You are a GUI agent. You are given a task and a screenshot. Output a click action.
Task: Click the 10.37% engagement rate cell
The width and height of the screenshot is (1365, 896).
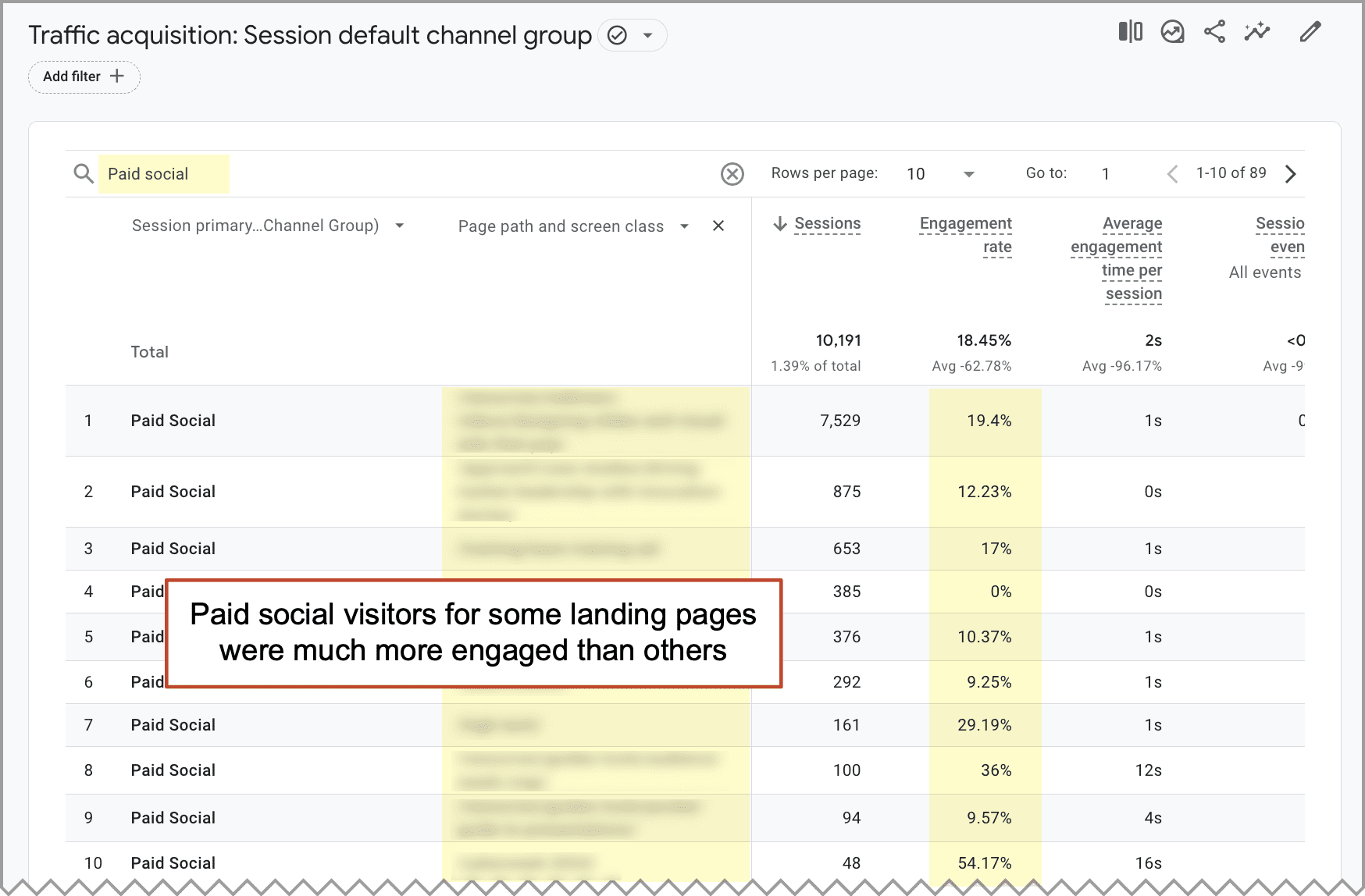pos(985,637)
